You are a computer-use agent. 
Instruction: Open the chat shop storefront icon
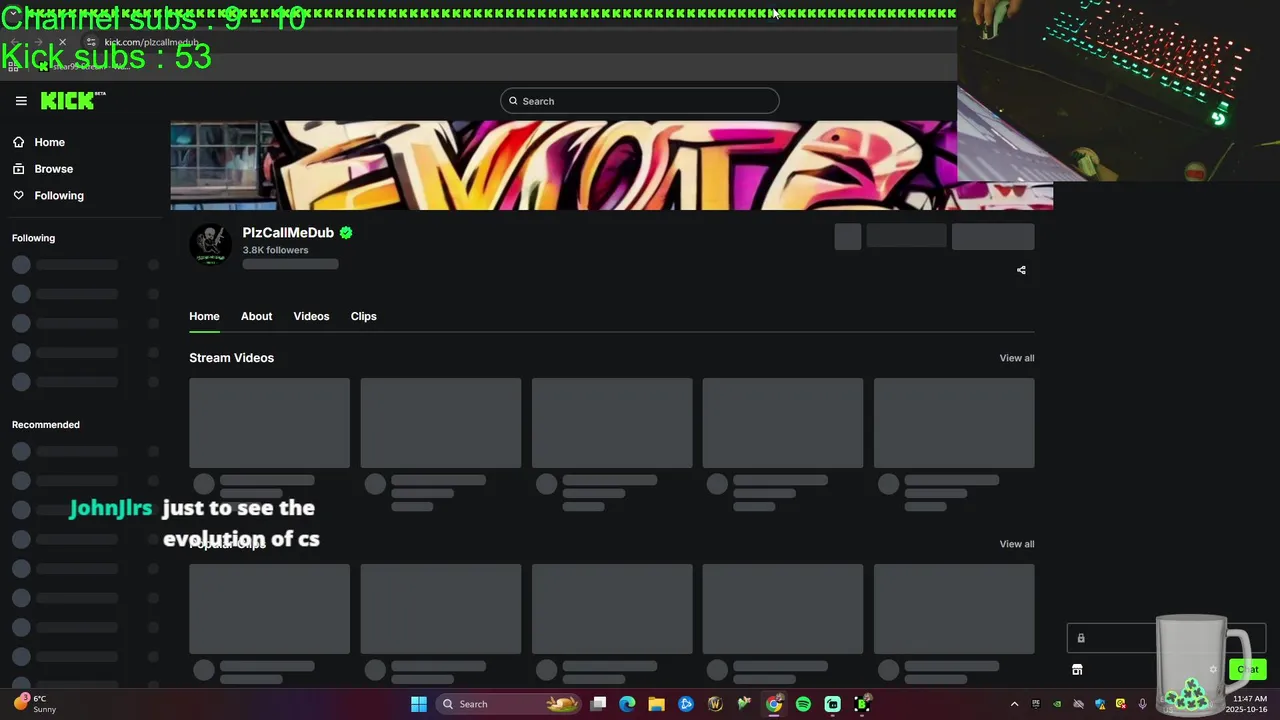(1077, 670)
